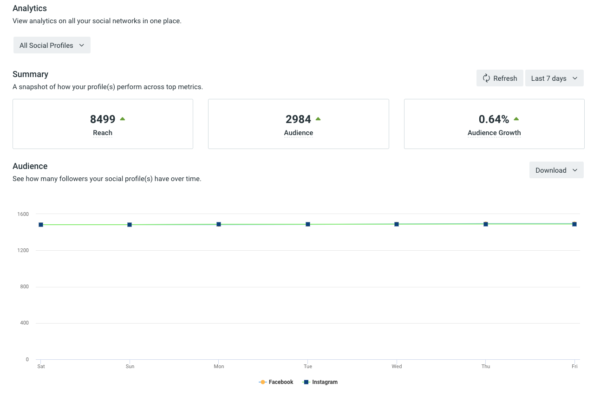Click the 1200 y-axis label
The height and width of the screenshot is (396, 600).
pyautogui.click(x=23, y=250)
